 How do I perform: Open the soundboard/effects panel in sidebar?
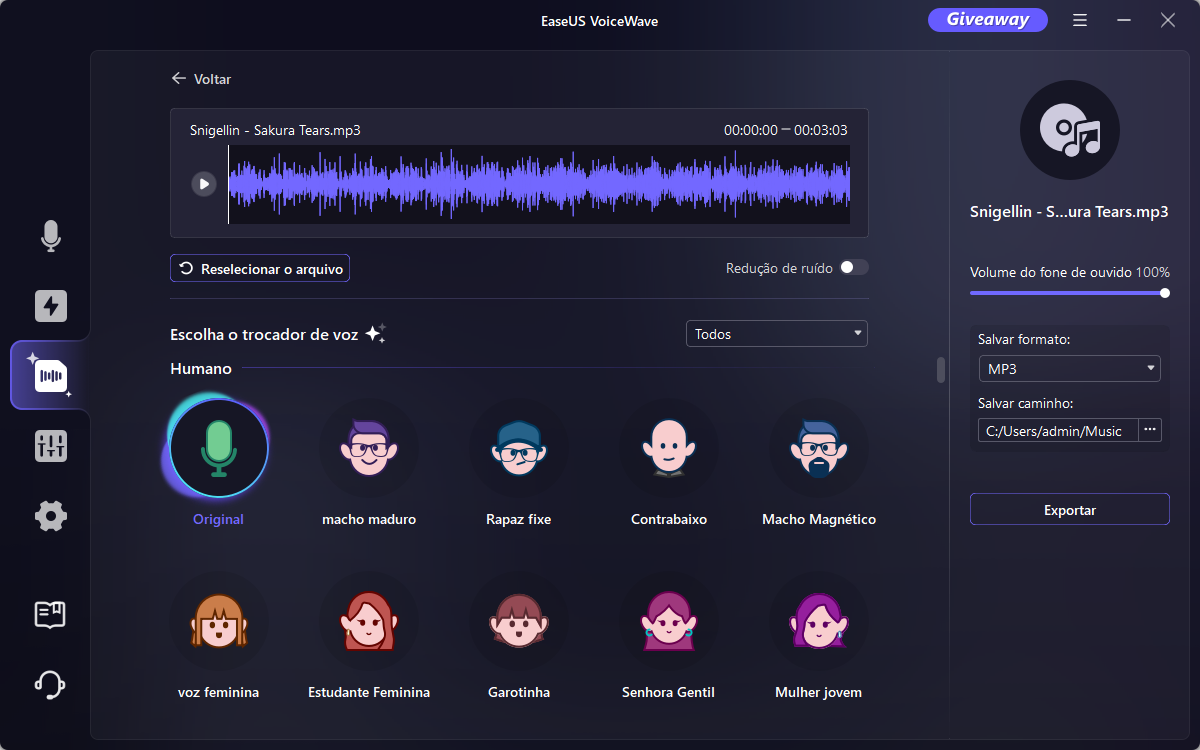point(48,446)
